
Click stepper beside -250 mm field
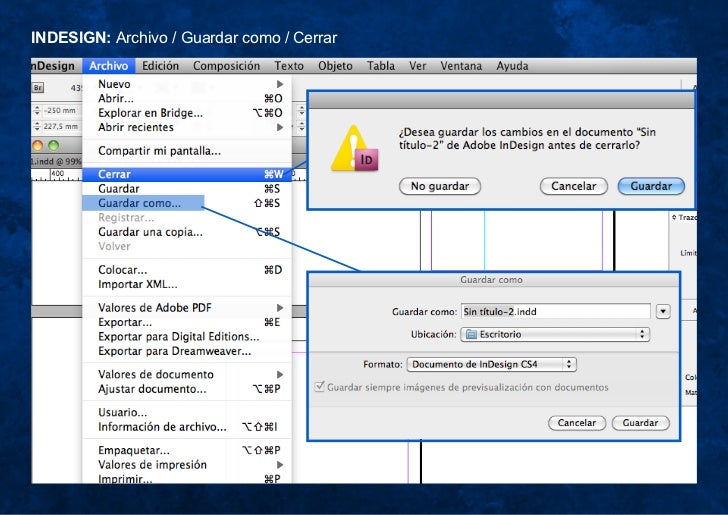37,111
